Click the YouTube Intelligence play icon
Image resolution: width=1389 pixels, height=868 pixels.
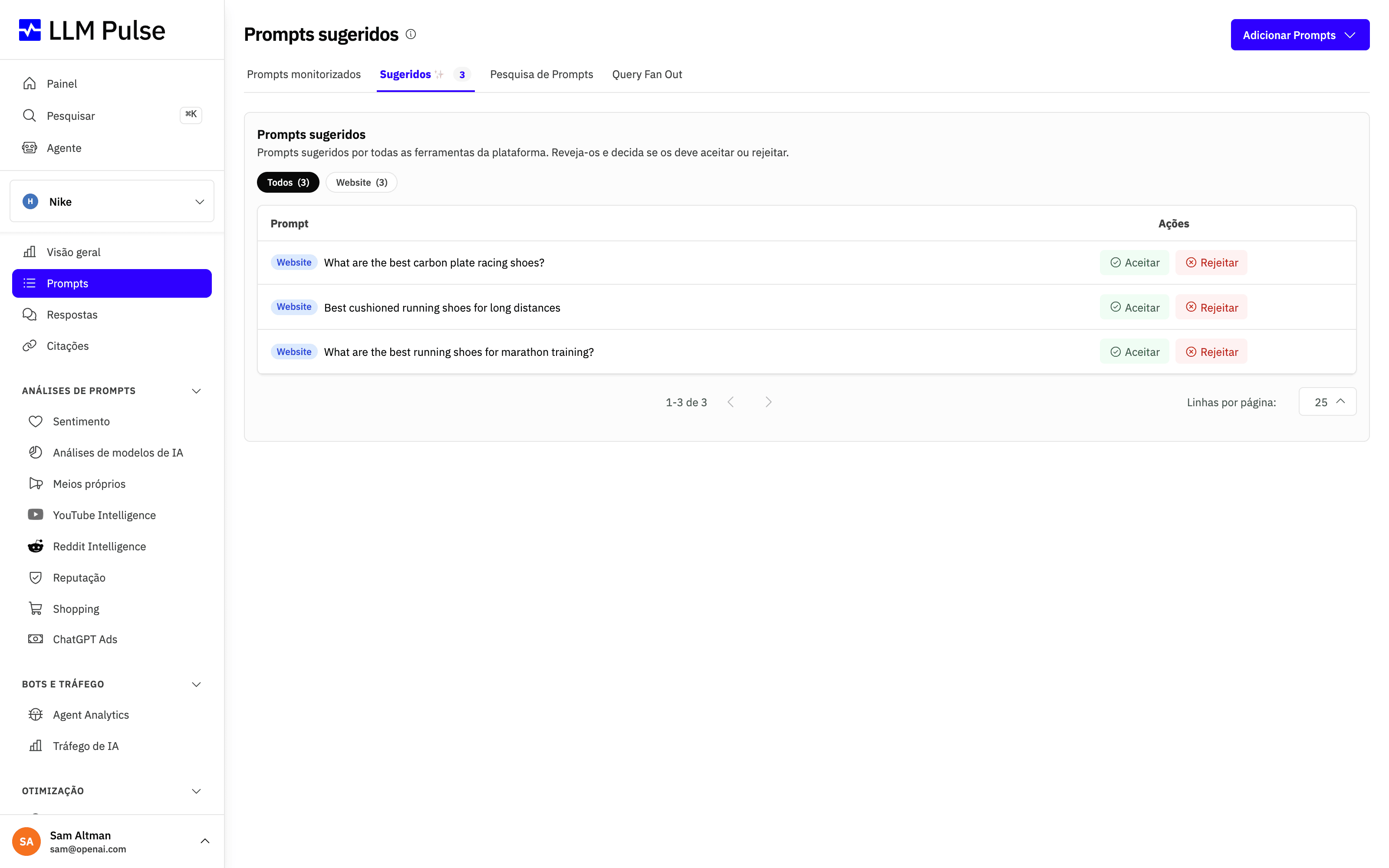click(36, 515)
